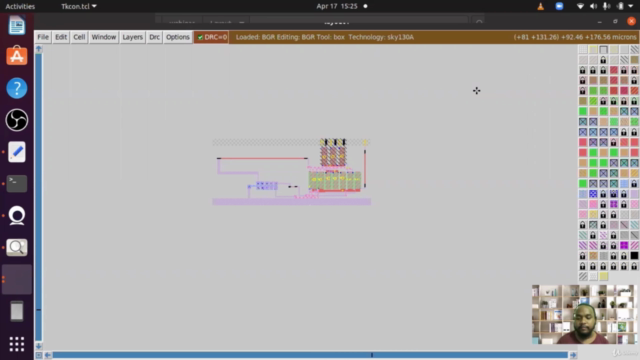This screenshot has height=360, width=640.
Task: Open the Activities overview
Action: click(20, 6)
